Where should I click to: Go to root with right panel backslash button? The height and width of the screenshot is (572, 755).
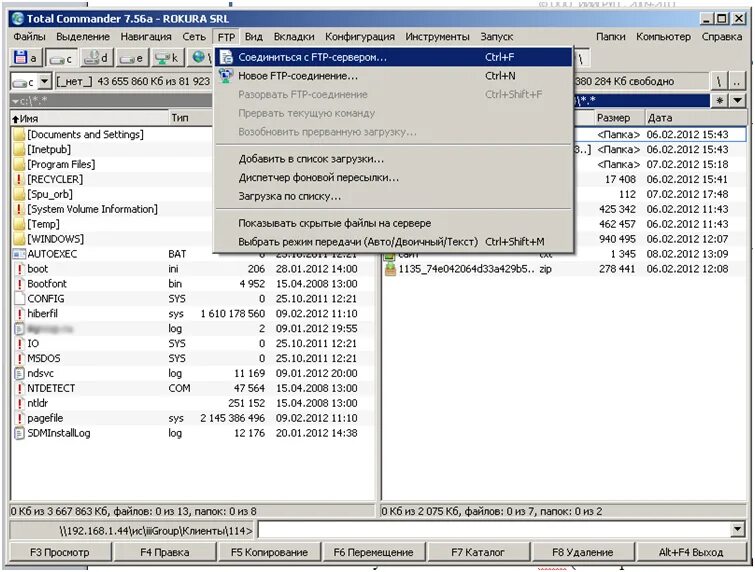[x=719, y=81]
